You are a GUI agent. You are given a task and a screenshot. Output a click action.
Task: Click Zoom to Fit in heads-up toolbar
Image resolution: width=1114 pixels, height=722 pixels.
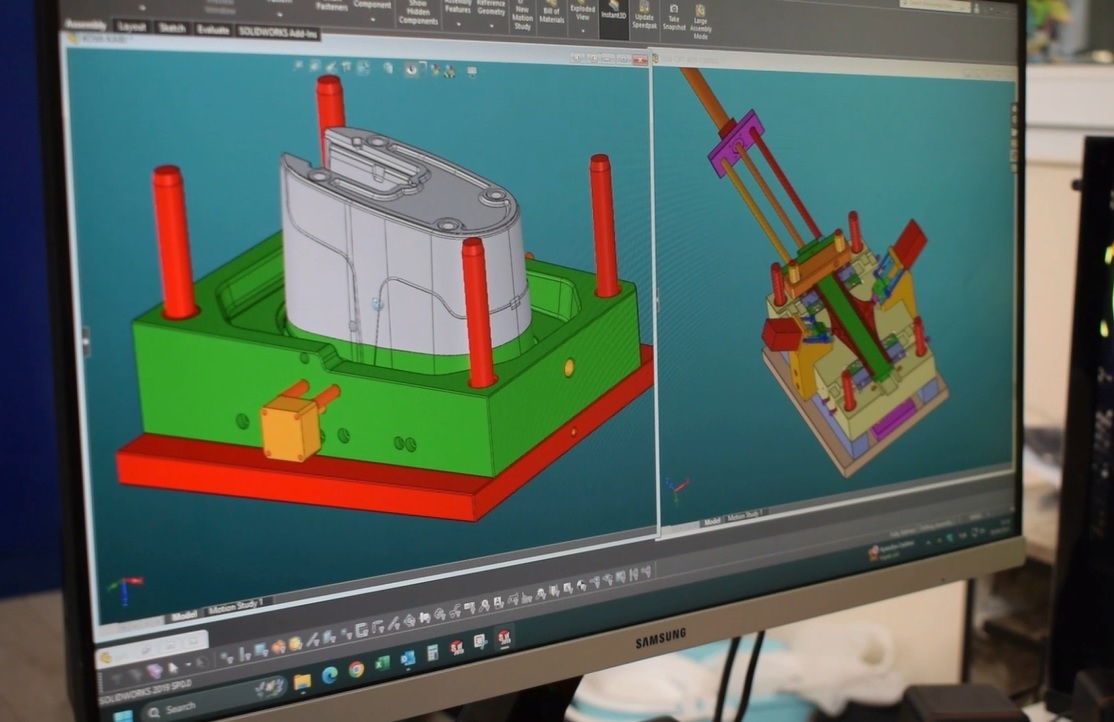298,65
